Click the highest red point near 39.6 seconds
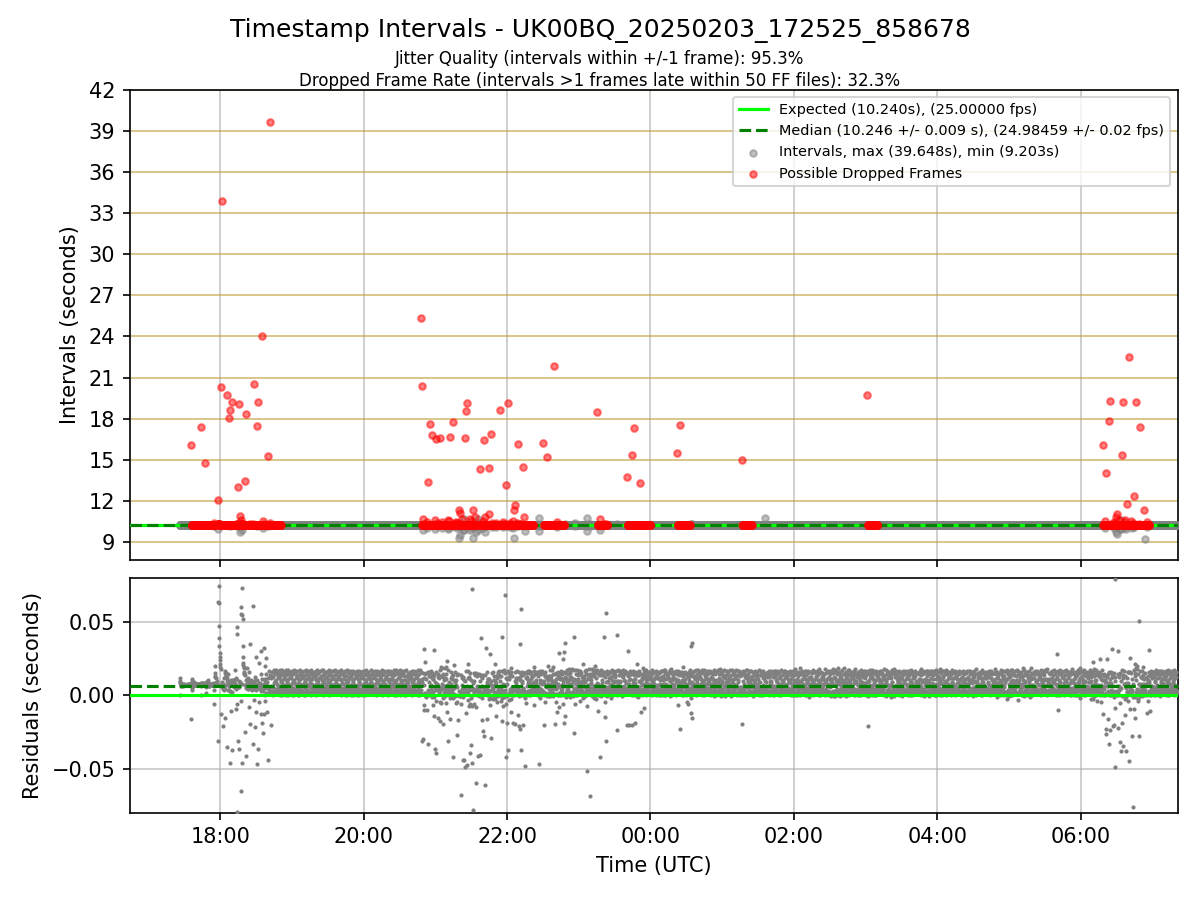The image size is (1200, 900). click(x=270, y=122)
